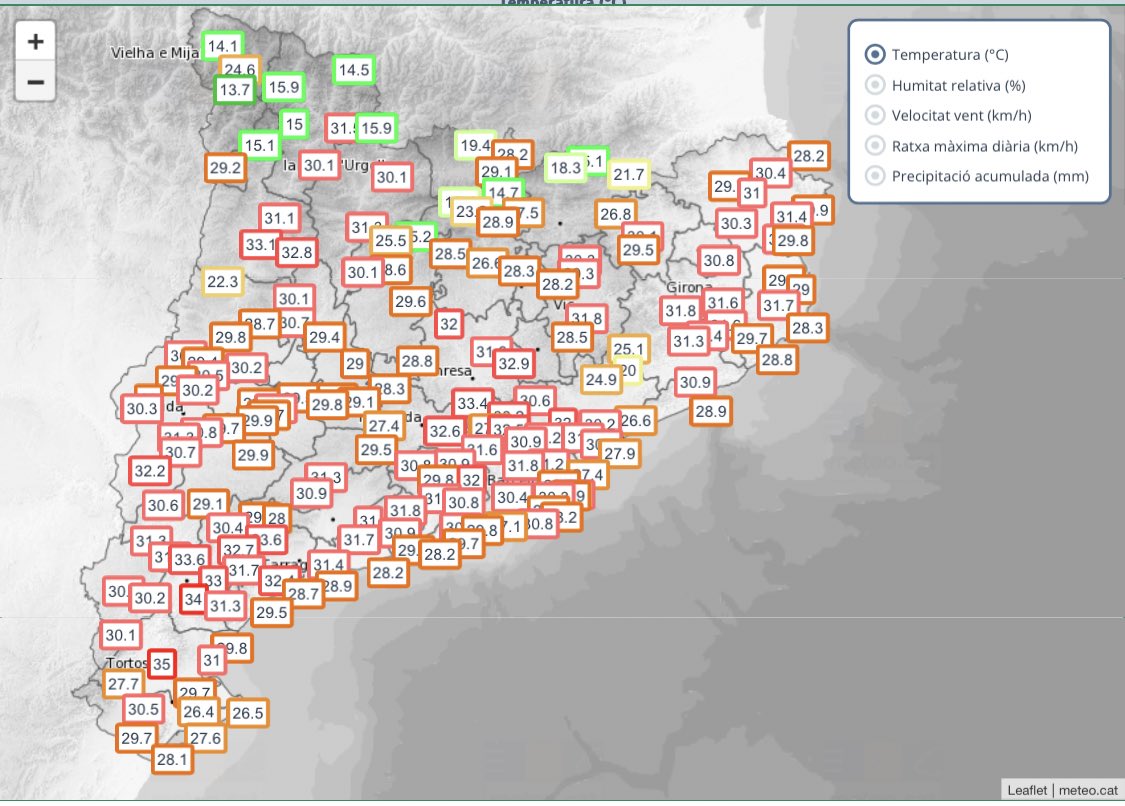Open the meteo.cat attribution link

tap(1088, 790)
